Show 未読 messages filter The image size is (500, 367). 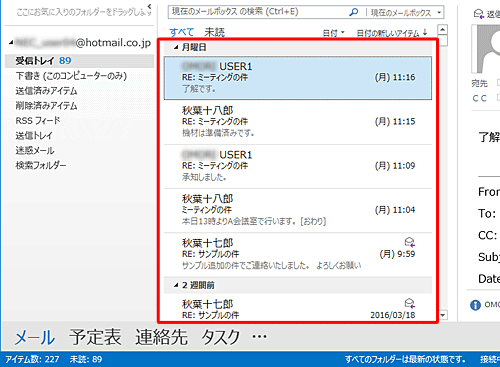point(214,32)
